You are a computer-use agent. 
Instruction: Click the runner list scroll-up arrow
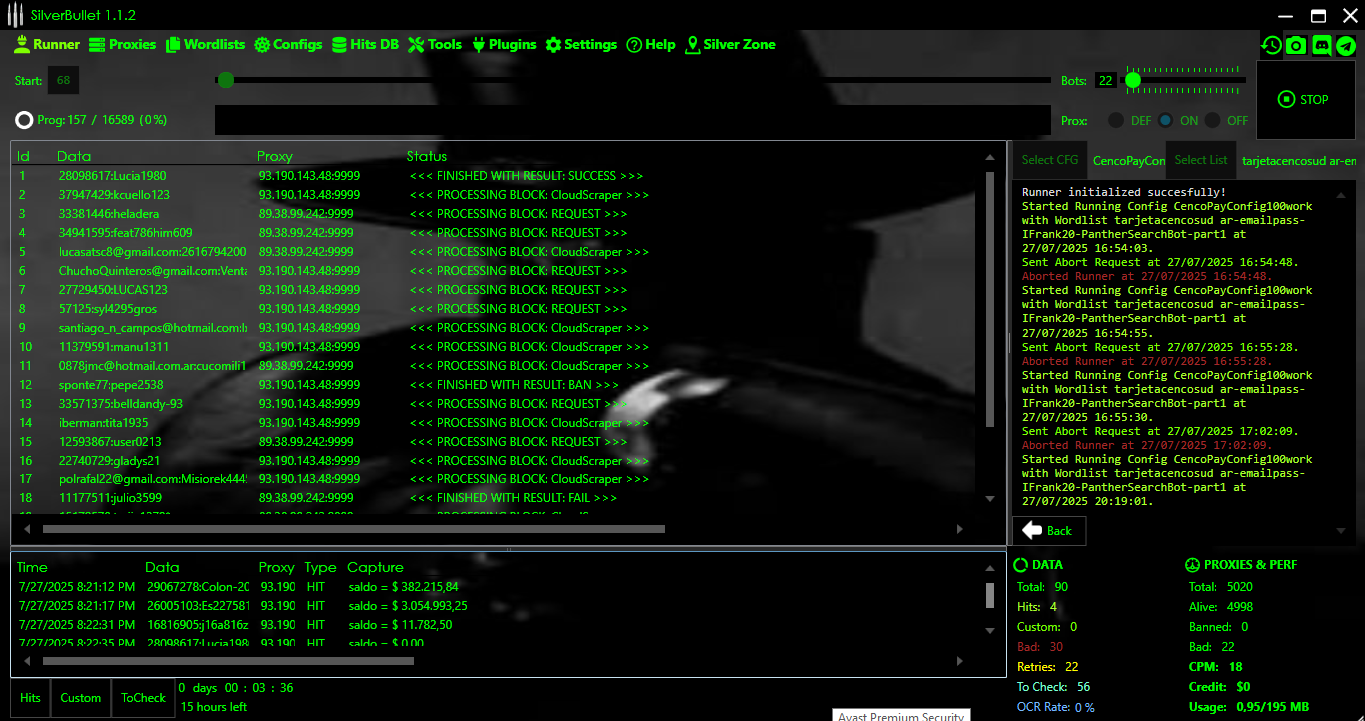(x=990, y=157)
